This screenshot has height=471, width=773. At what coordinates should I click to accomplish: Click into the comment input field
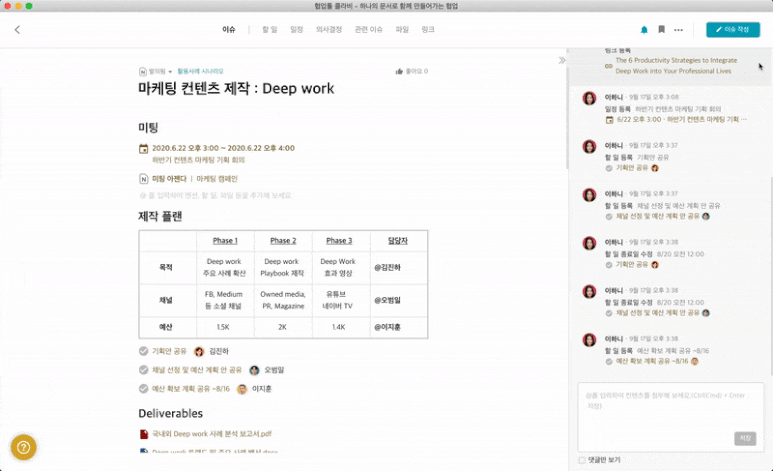coord(670,417)
